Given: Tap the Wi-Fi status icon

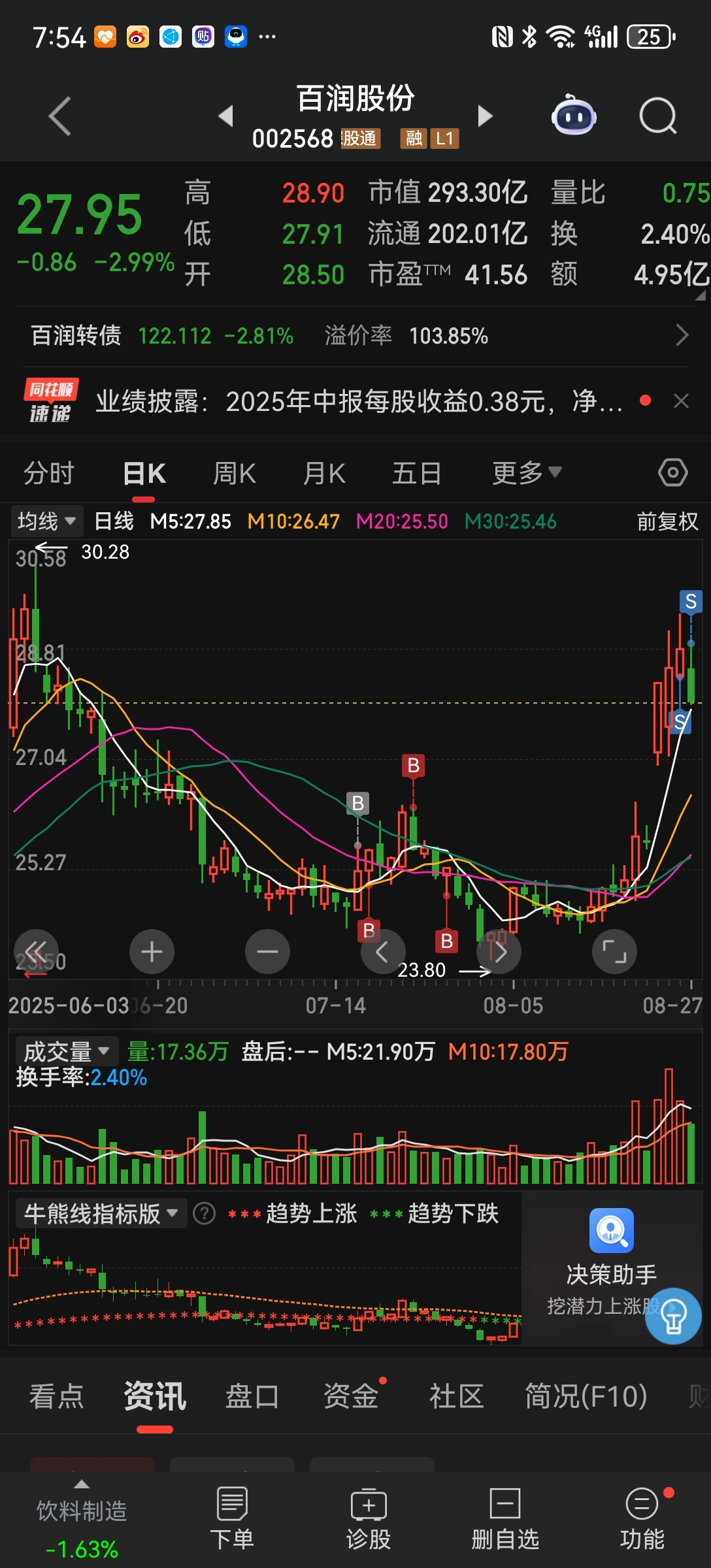Looking at the screenshot, I should tap(560, 37).
